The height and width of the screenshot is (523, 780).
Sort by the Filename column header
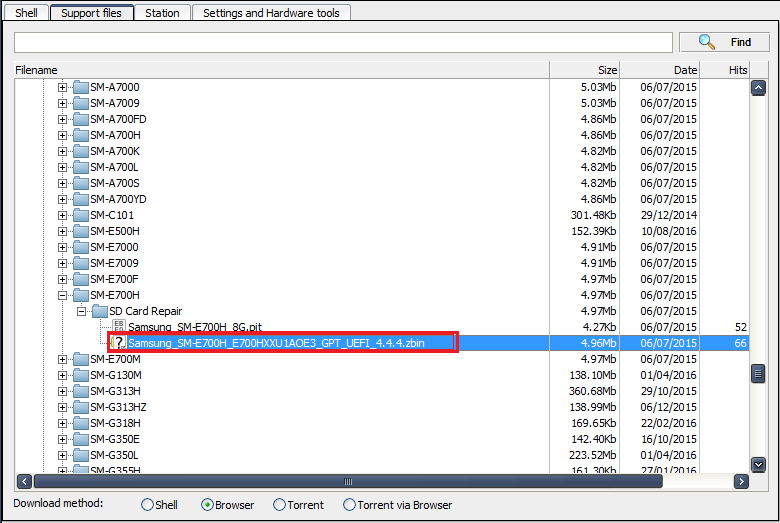tap(282, 70)
